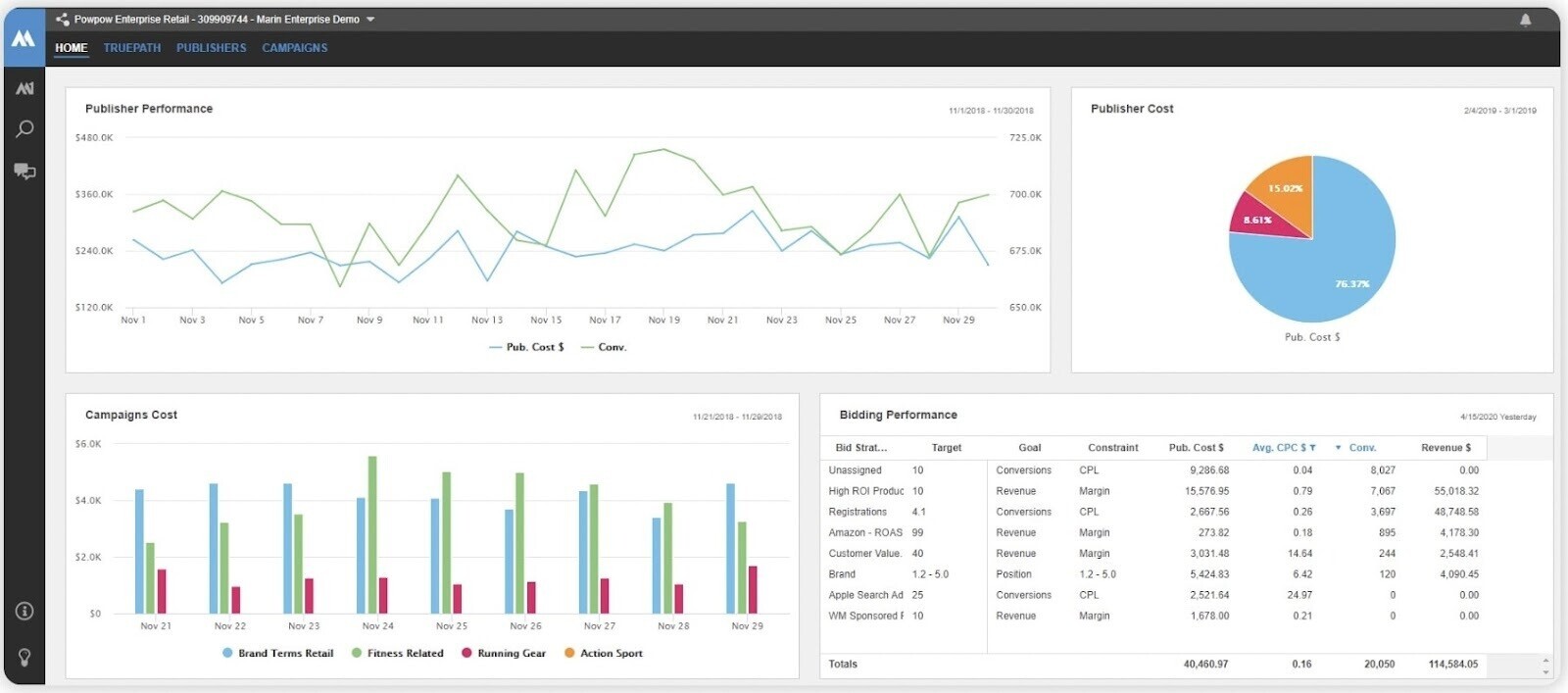Click the account hierarchy icon beside Powpow
Viewport: 1568px width, 693px height.
click(63, 20)
